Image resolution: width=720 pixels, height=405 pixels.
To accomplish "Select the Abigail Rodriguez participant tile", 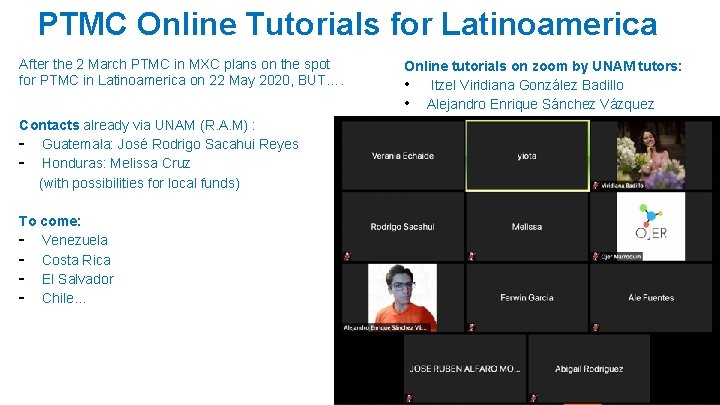I will tap(589, 369).
